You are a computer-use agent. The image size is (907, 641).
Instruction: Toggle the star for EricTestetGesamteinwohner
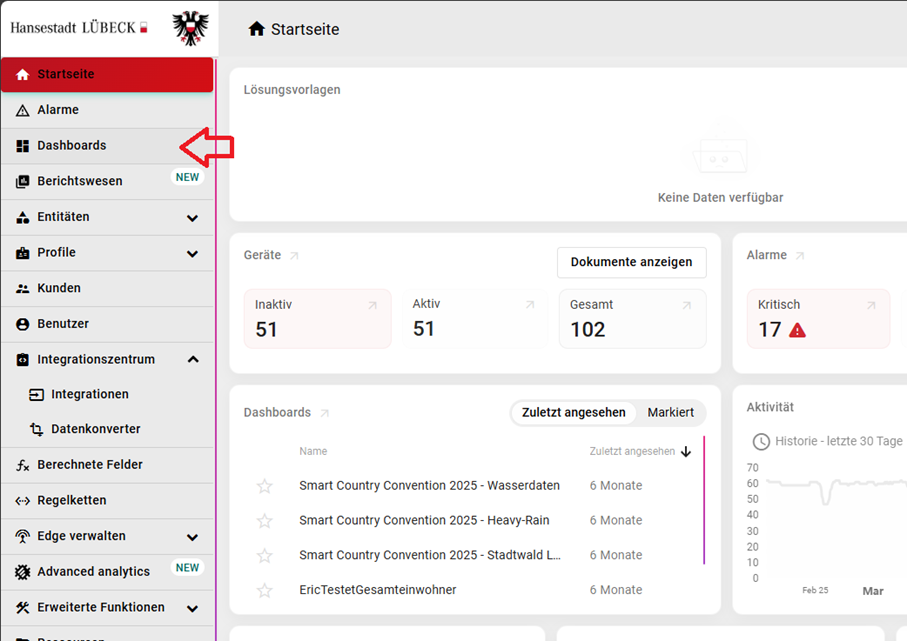pos(264,591)
